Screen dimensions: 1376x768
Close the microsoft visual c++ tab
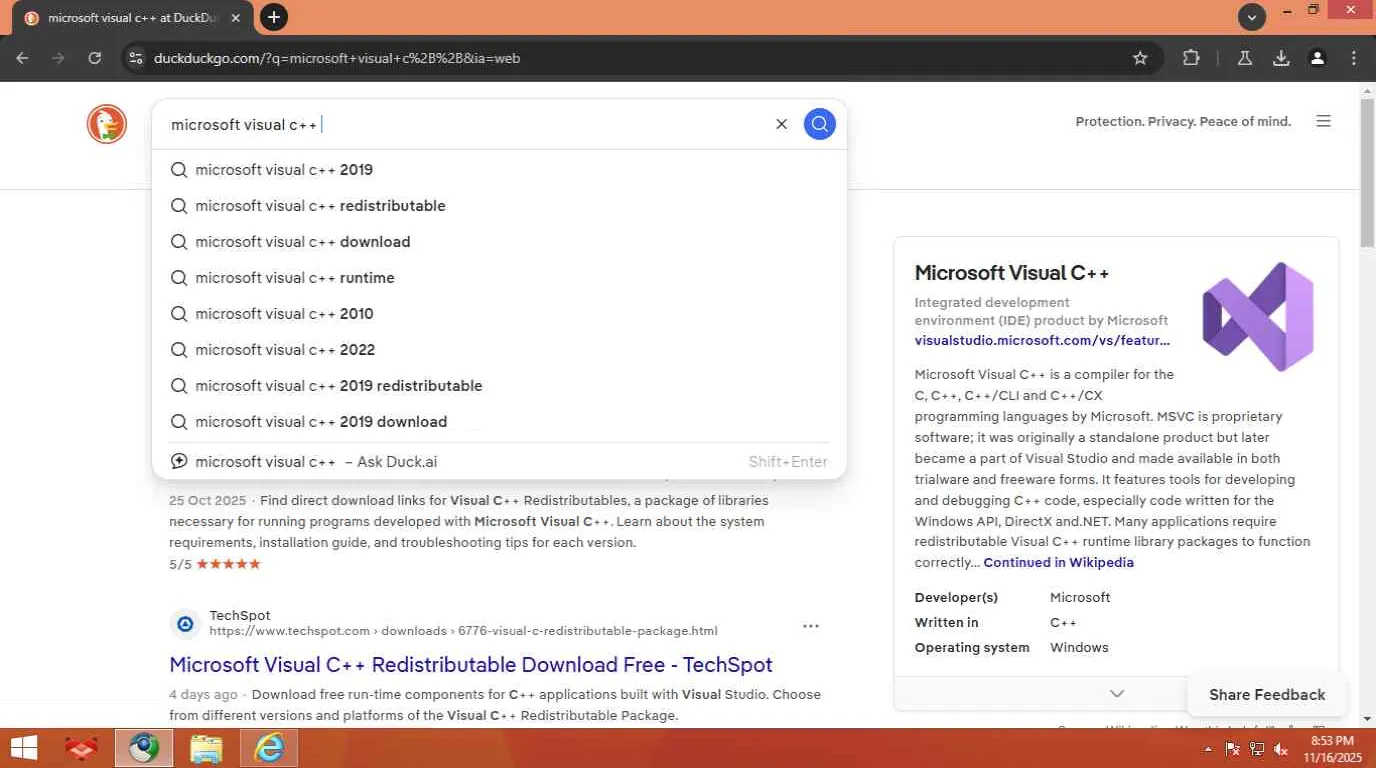[x=236, y=18]
